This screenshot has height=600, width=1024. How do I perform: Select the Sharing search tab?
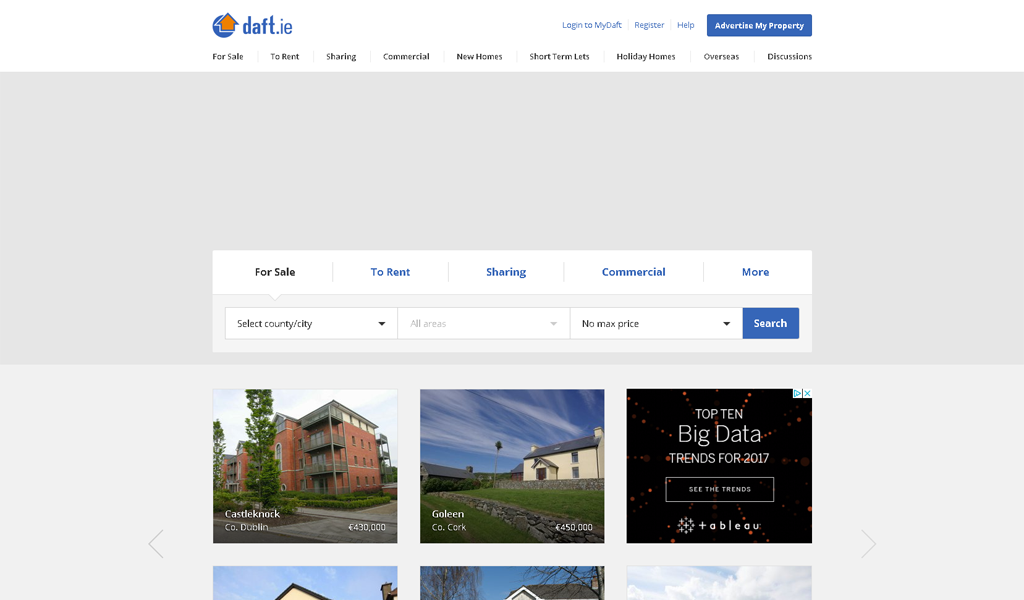(x=505, y=272)
